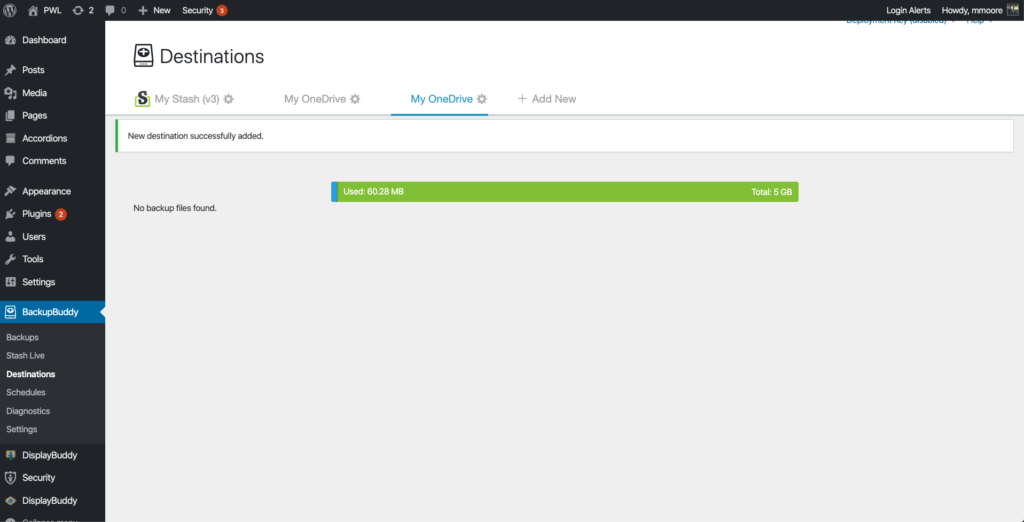This screenshot has width=1024, height=522.
Task: Click the Tools wrench icon
Action: click(10, 259)
